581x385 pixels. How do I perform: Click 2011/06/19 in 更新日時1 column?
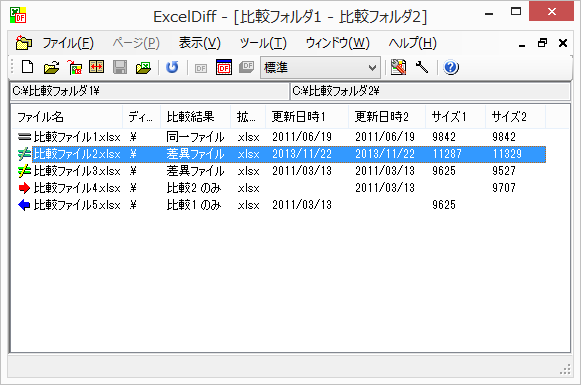[302, 137]
